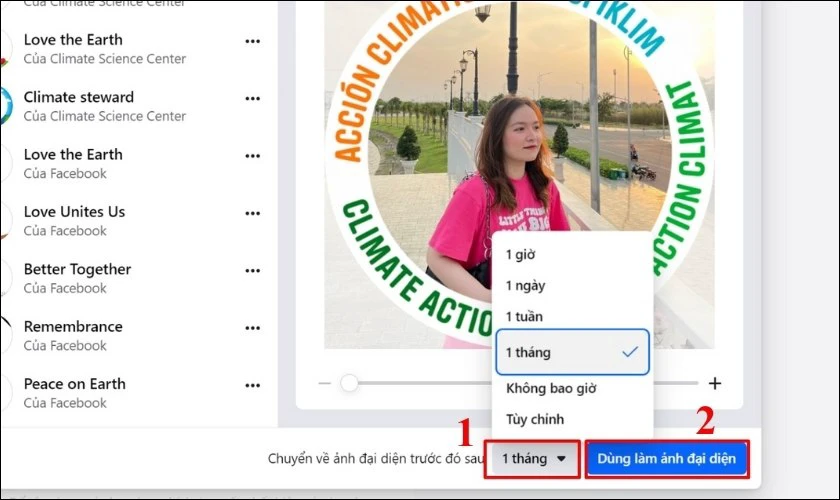The width and height of the screenshot is (840, 500).
Task: Click Dùng làm ảnh đại diện button
Action: tap(666, 459)
